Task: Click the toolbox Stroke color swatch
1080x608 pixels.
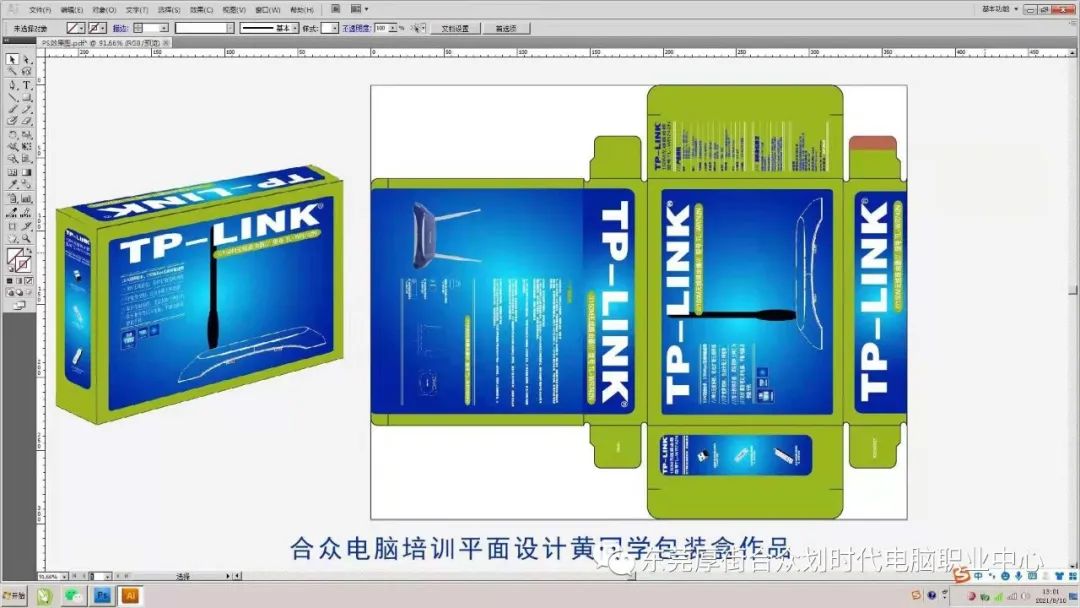Action: (23, 265)
